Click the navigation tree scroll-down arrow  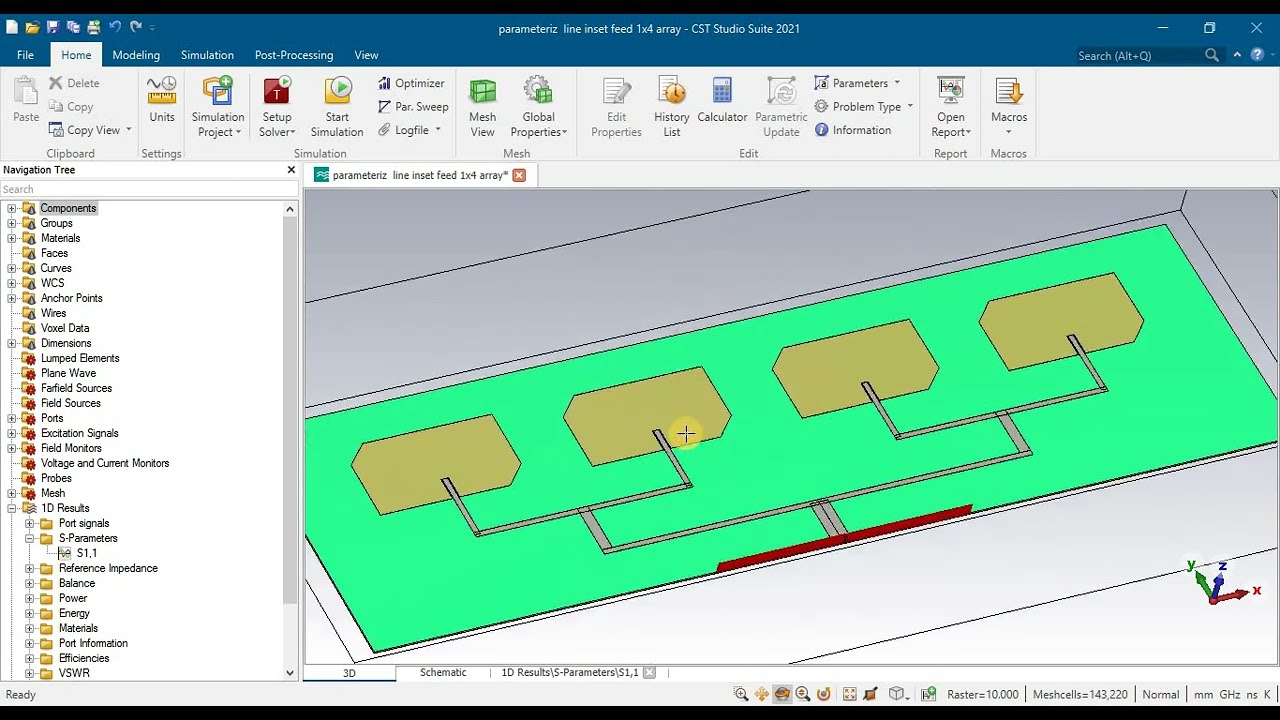(290, 673)
